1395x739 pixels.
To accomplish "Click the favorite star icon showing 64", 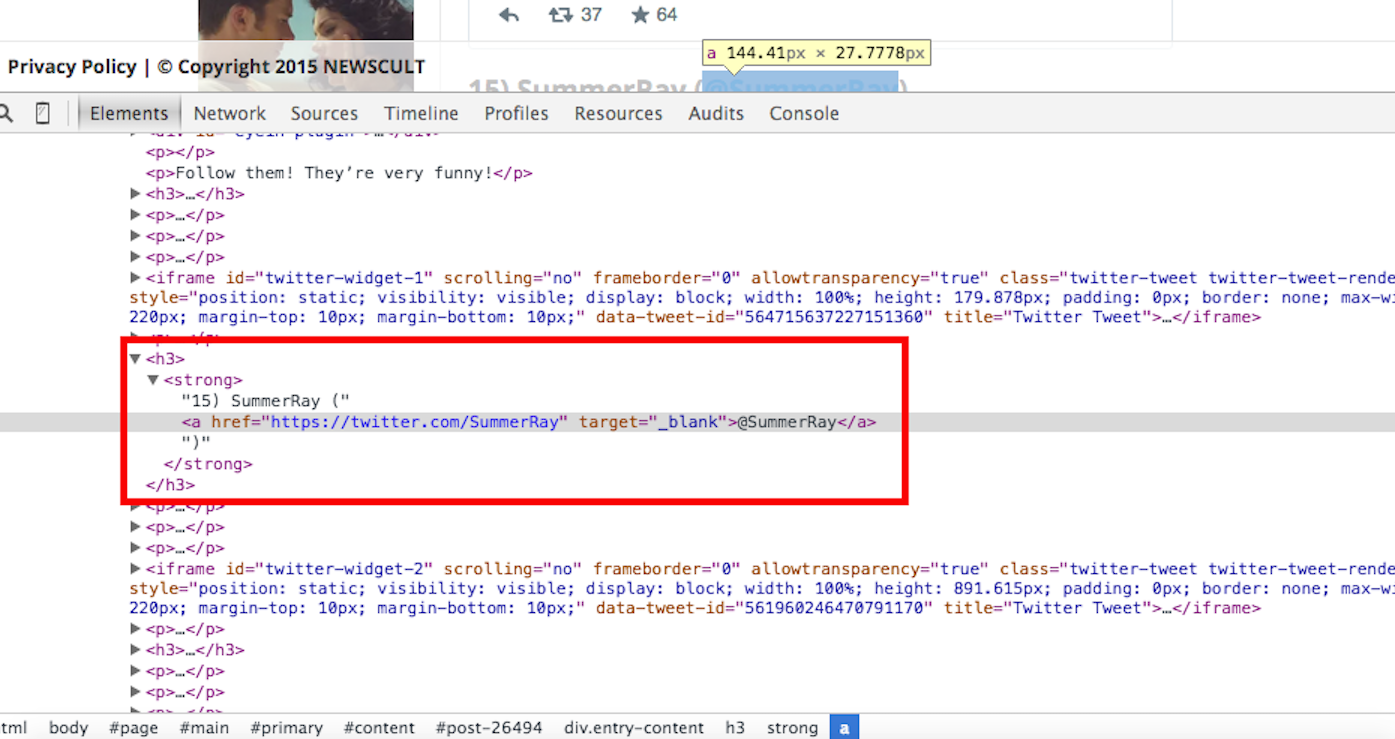I will [637, 15].
